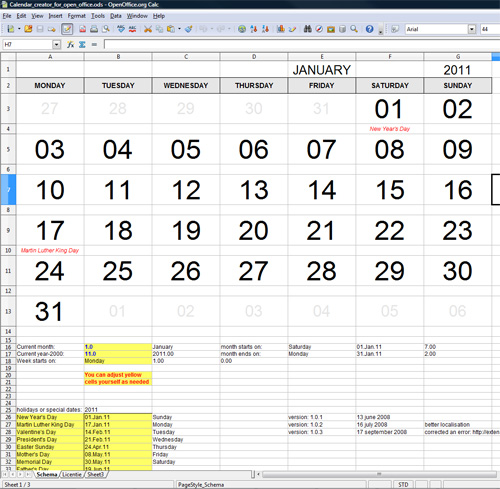Open the File menu

point(7,16)
